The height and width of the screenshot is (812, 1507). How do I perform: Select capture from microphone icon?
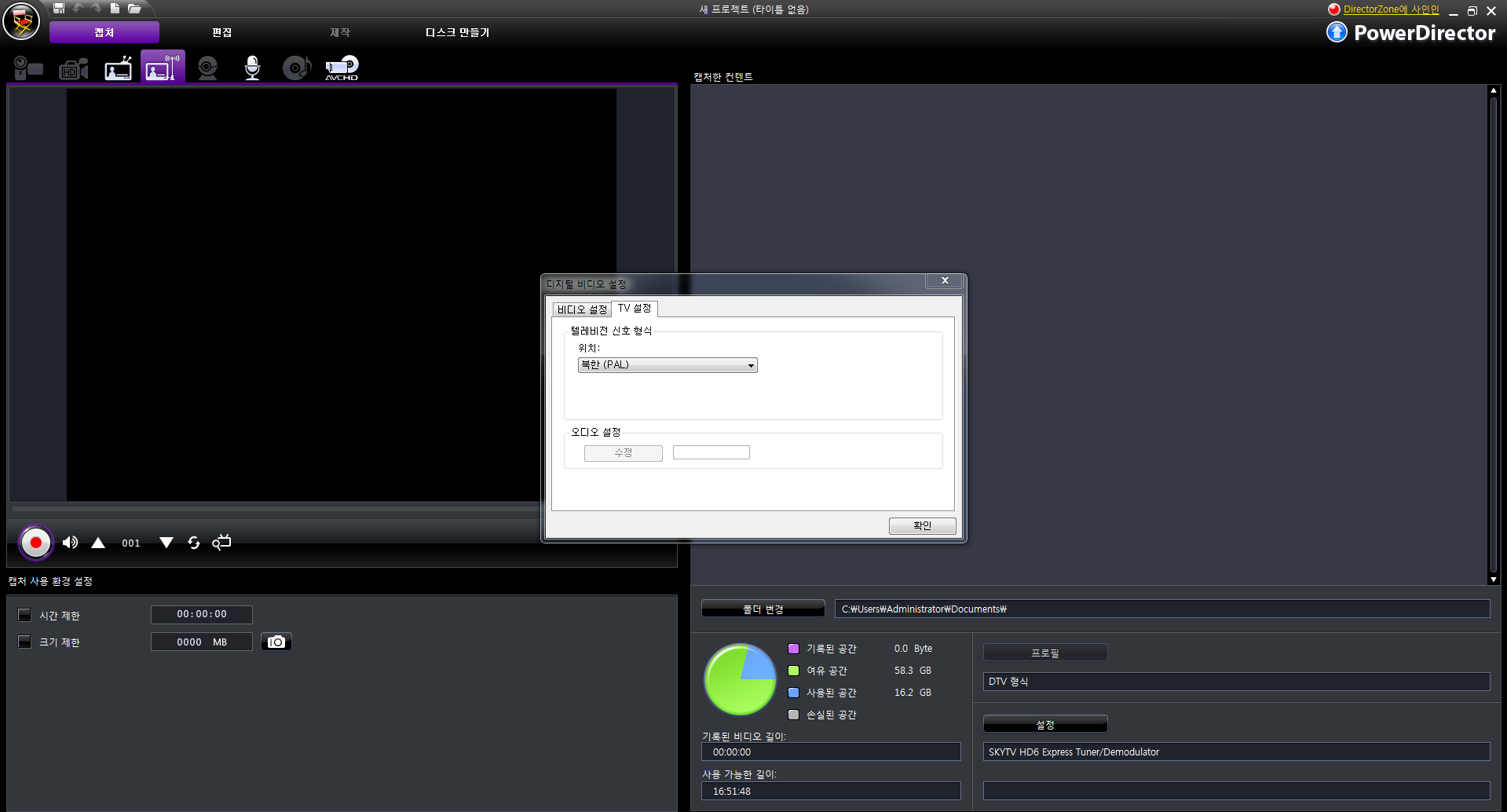point(252,68)
